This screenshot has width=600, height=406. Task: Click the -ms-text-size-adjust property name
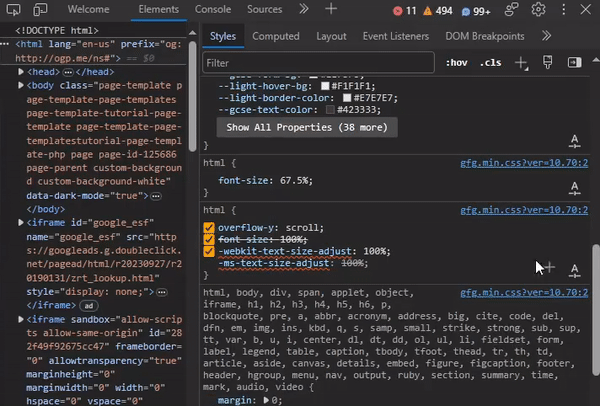coord(274,263)
